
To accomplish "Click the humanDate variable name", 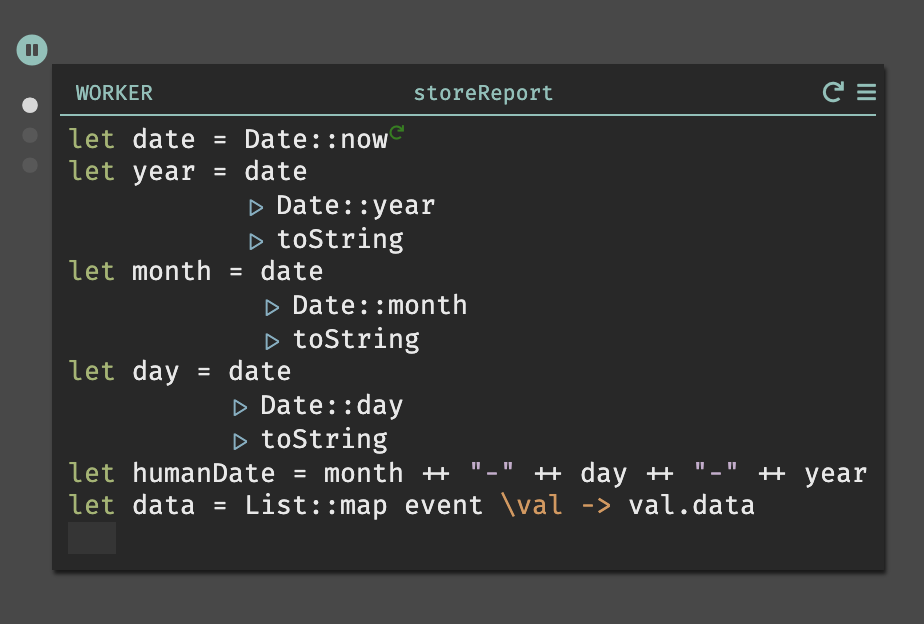I will 203,473.
